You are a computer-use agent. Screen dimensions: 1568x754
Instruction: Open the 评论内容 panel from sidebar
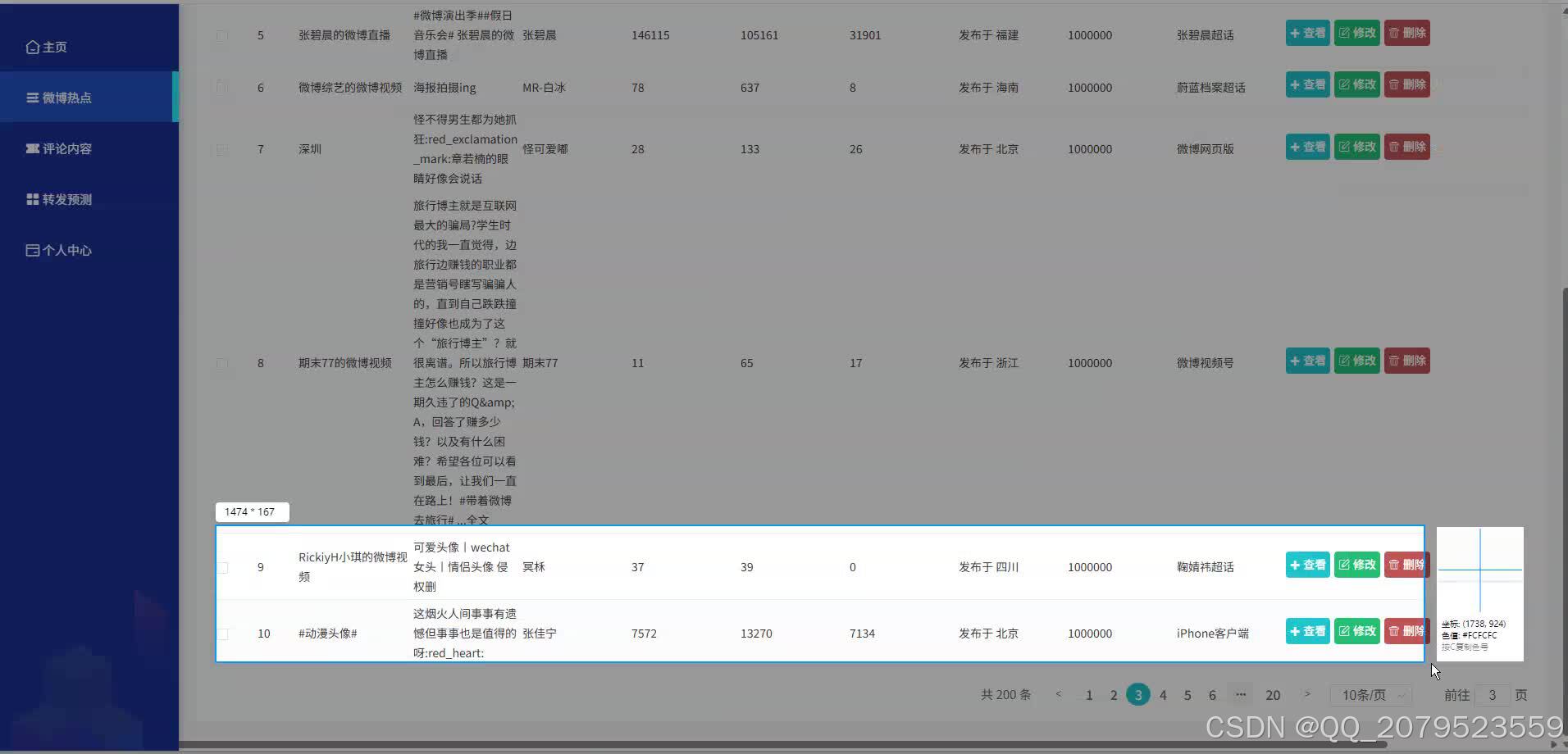click(x=66, y=148)
